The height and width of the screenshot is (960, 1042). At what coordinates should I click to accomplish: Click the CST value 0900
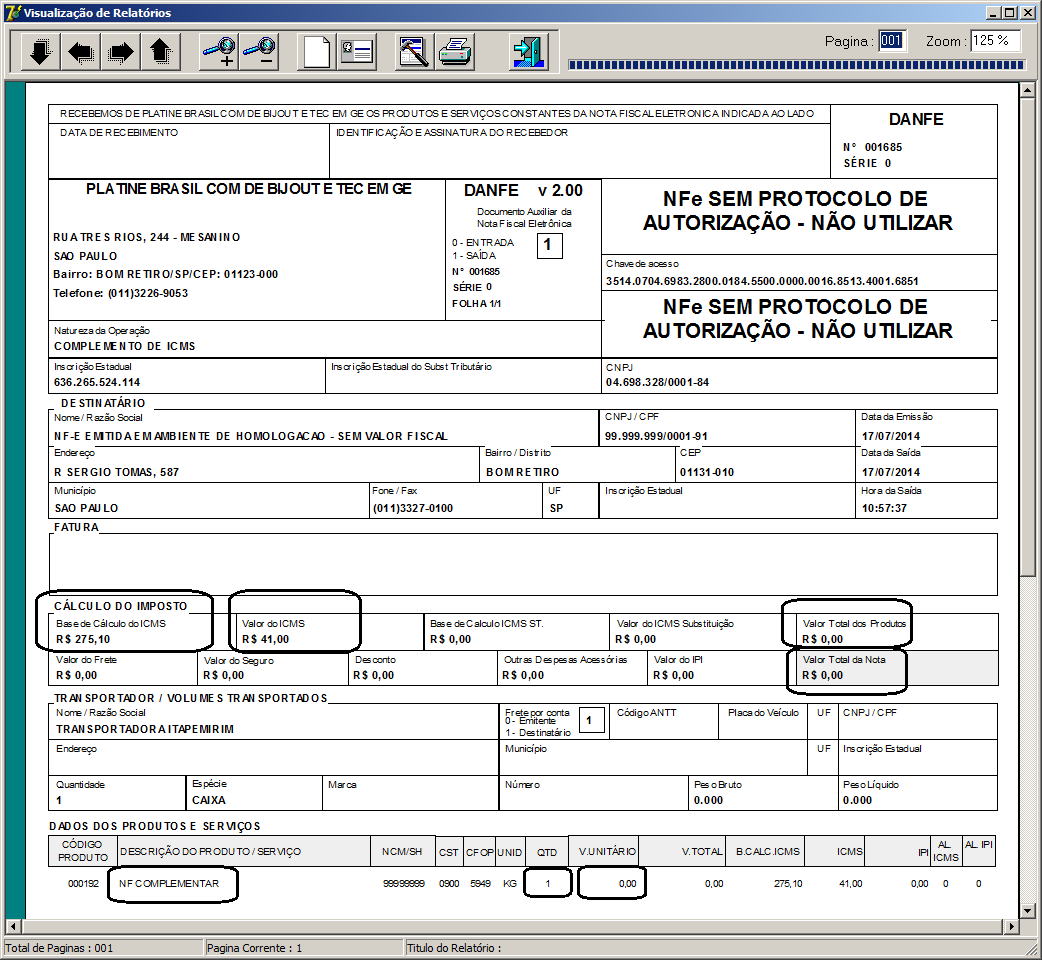(x=449, y=884)
